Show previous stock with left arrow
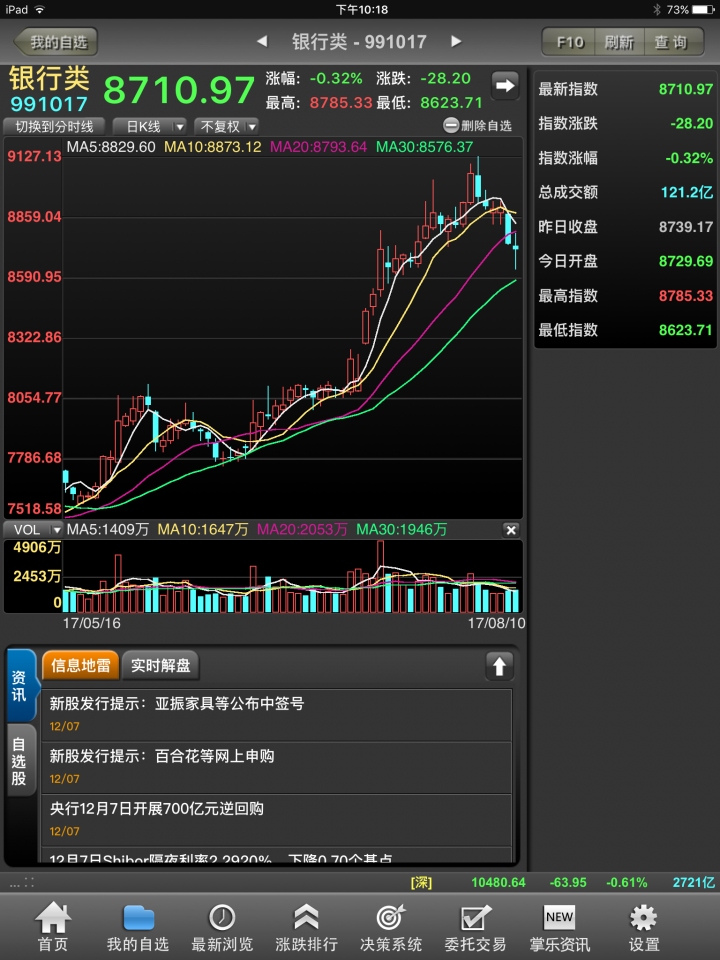The width and height of the screenshot is (720, 960). click(262, 42)
